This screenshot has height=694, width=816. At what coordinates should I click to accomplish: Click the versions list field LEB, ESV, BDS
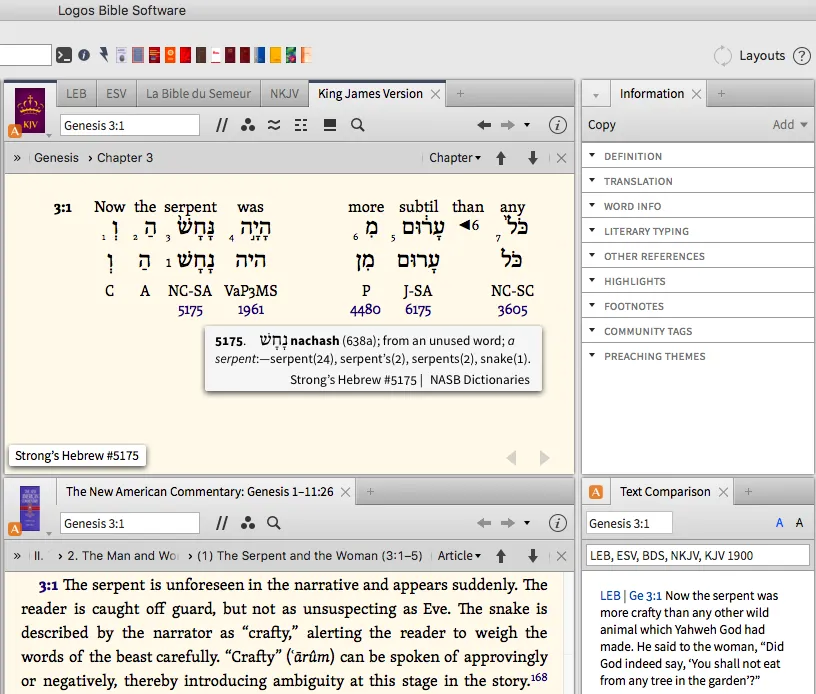click(697, 556)
